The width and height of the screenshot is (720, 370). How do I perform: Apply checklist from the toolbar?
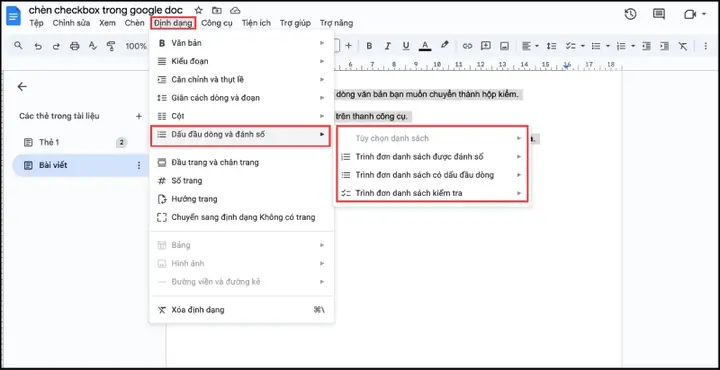coord(571,46)
